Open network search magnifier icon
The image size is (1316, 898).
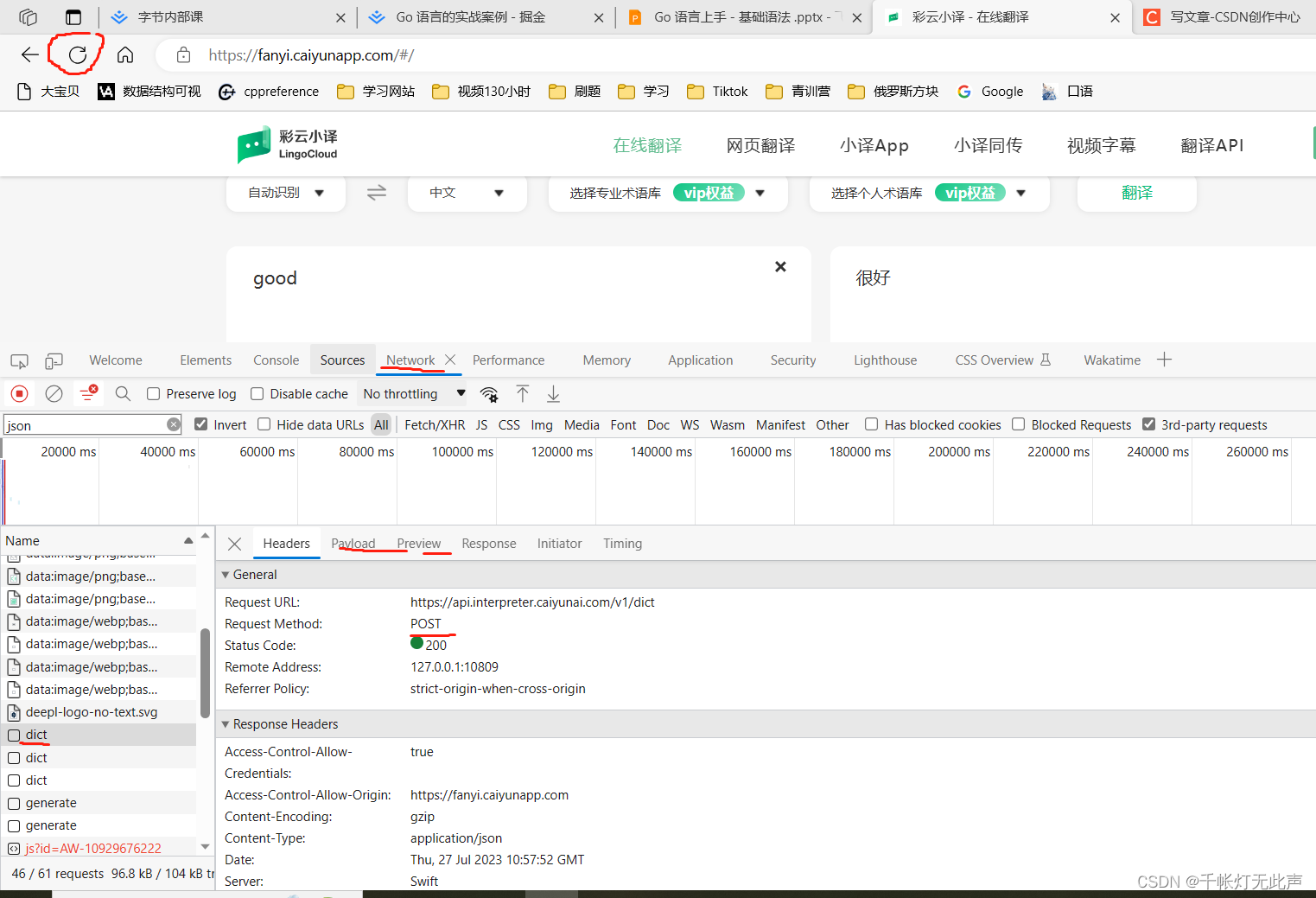pos(123,394)
